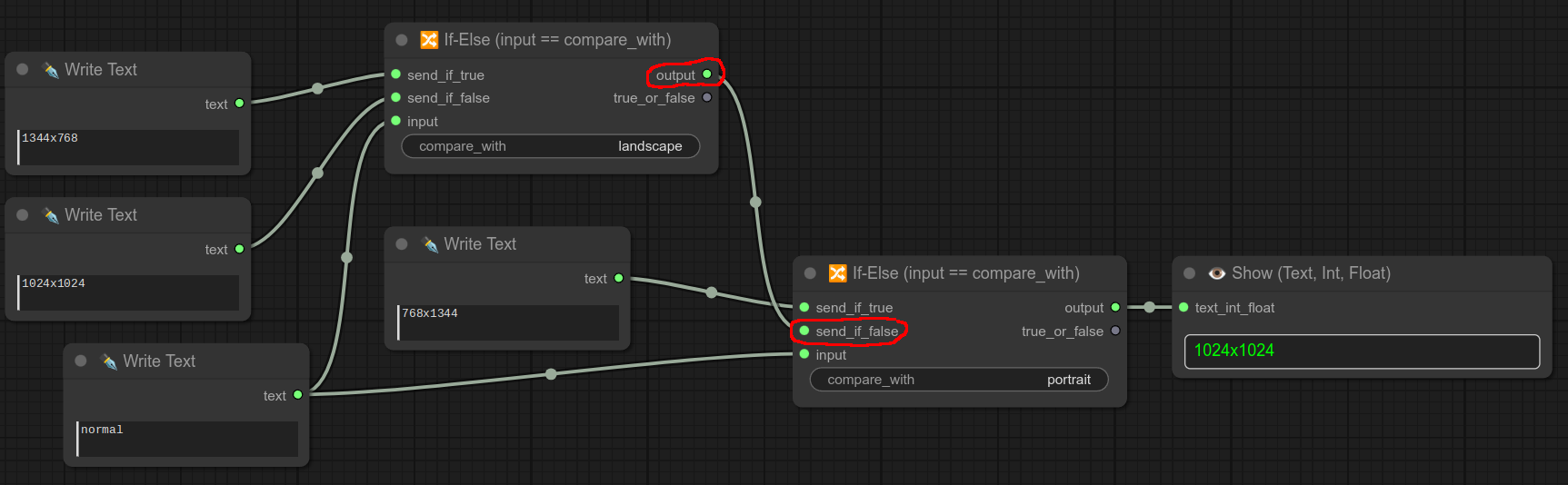Click the shuffle icon on the portrait If-Else node

click(x=837, y=273)
